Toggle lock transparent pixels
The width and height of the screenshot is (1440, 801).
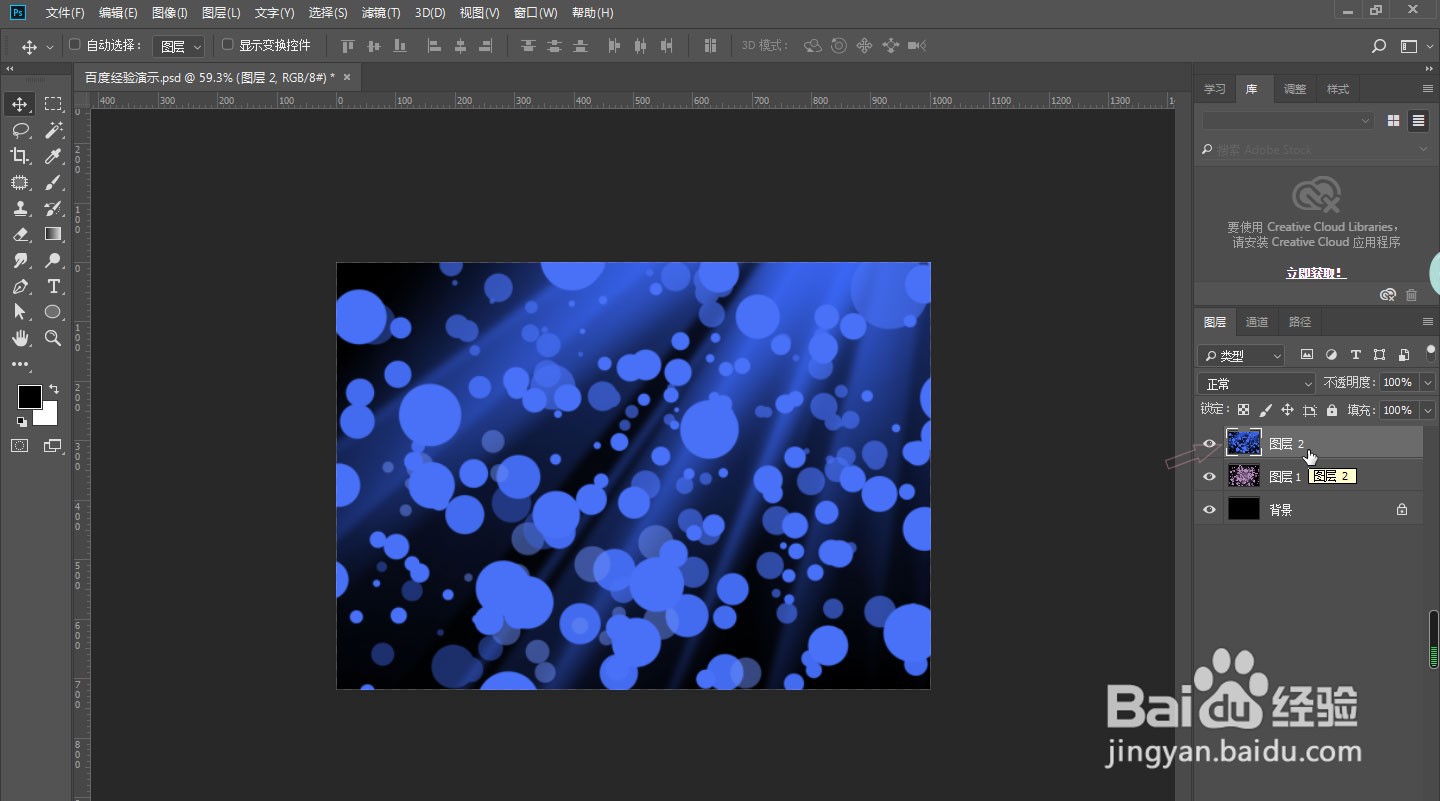point(1243,410)
